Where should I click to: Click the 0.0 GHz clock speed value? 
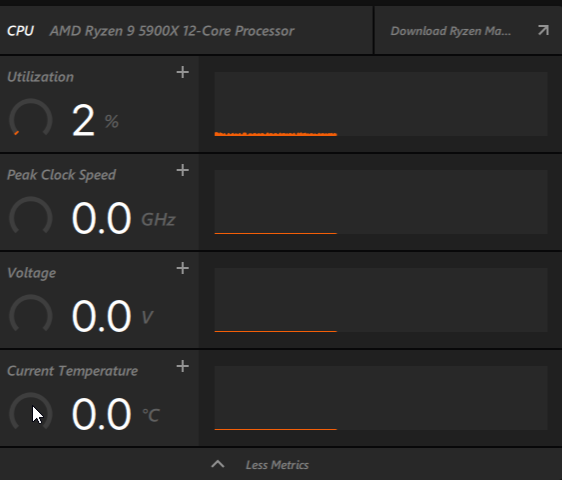tap(124, 218)
